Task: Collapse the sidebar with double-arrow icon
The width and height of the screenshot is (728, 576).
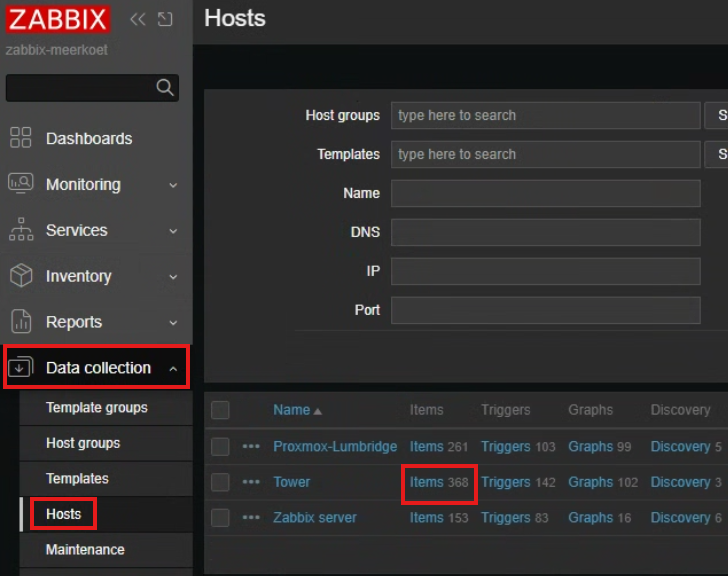Action: pos(137,19)
